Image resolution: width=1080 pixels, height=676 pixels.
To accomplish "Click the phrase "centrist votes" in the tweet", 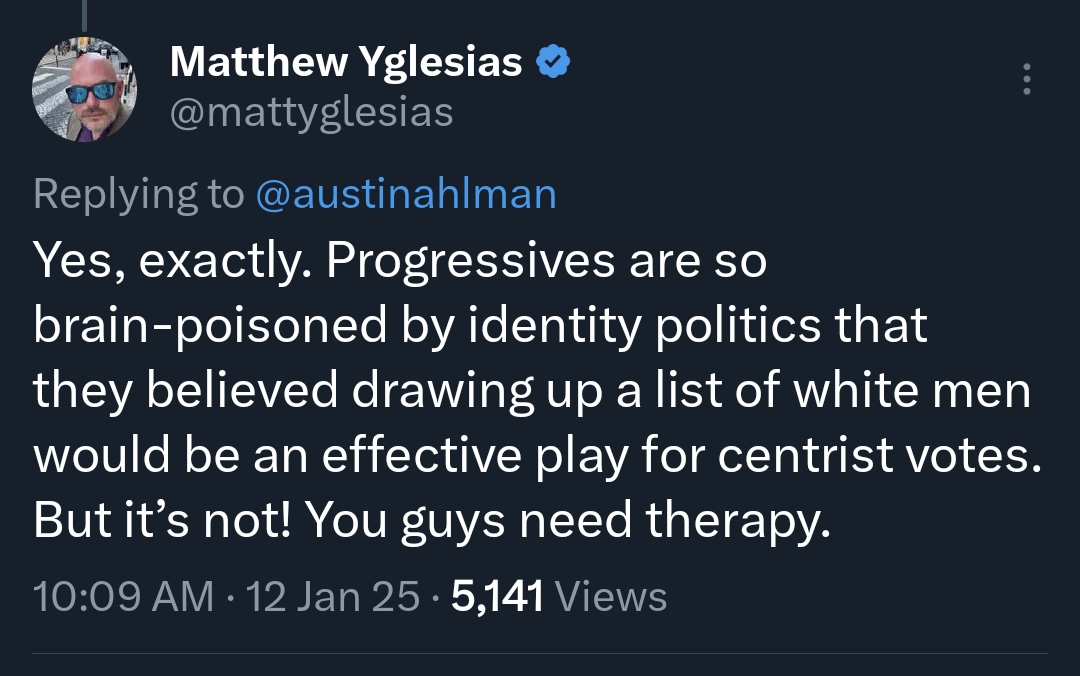I will [875, 456].
